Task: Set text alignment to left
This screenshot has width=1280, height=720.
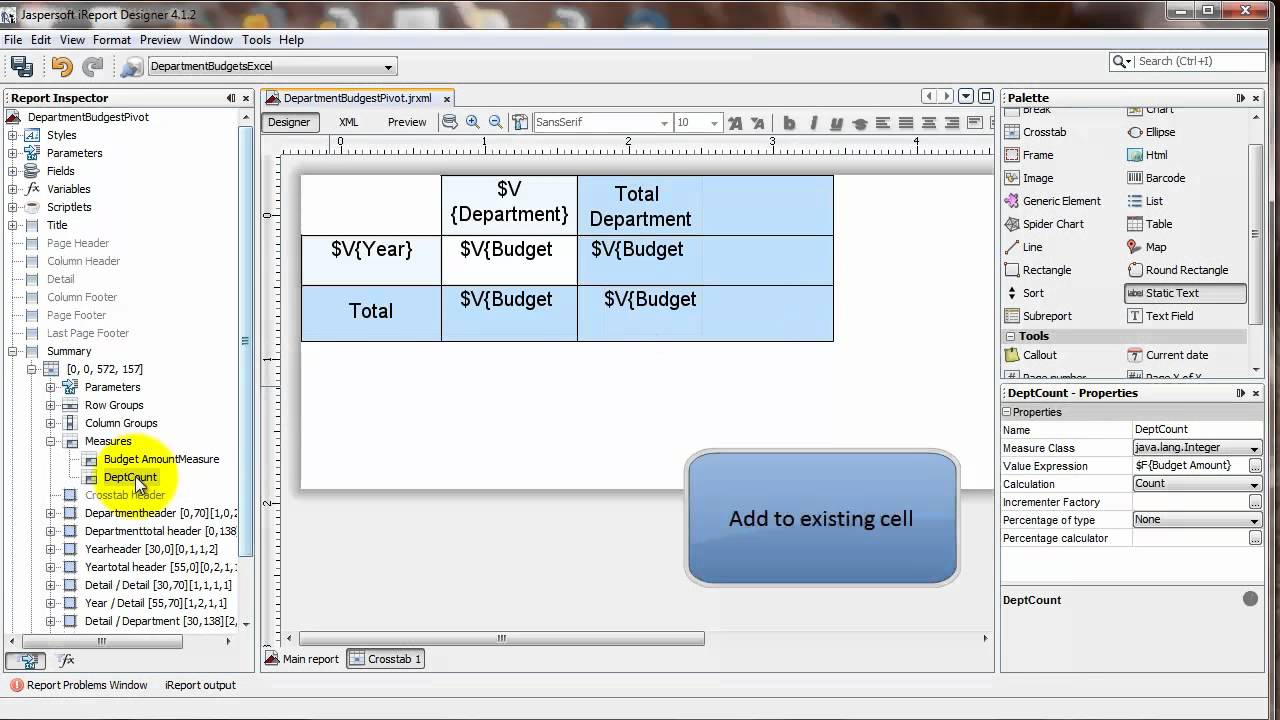Action: (x=883, y=123)
